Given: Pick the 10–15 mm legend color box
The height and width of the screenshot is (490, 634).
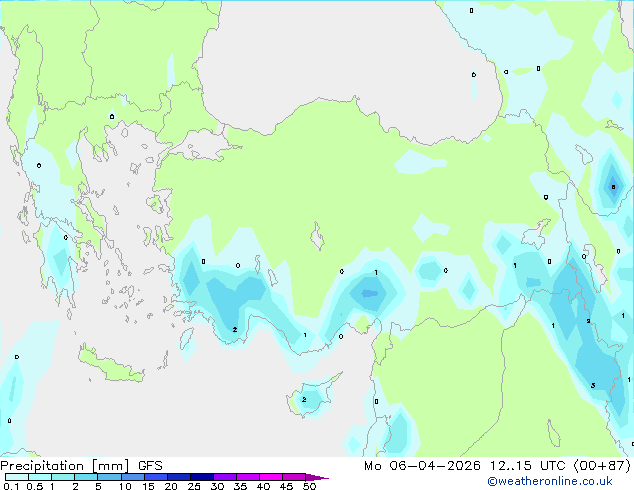Looking at the screenshot, I should click(133, 477).
